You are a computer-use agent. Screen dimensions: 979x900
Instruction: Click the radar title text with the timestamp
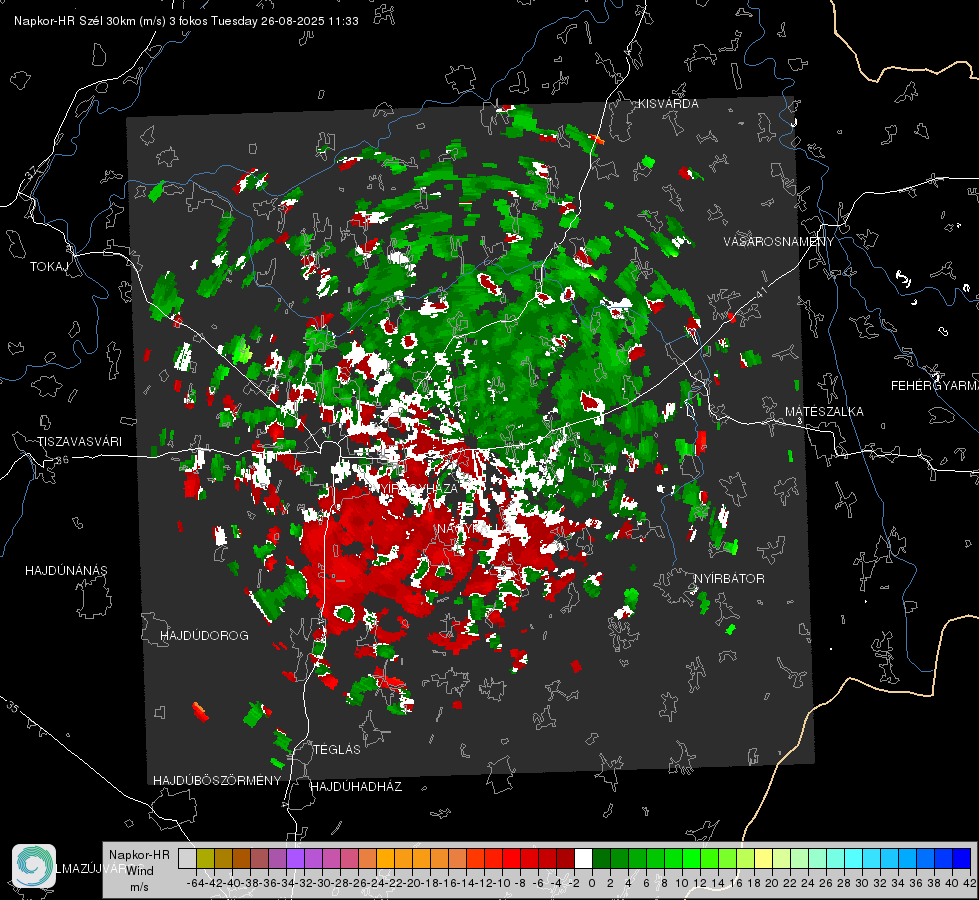(x=186, y=21)
